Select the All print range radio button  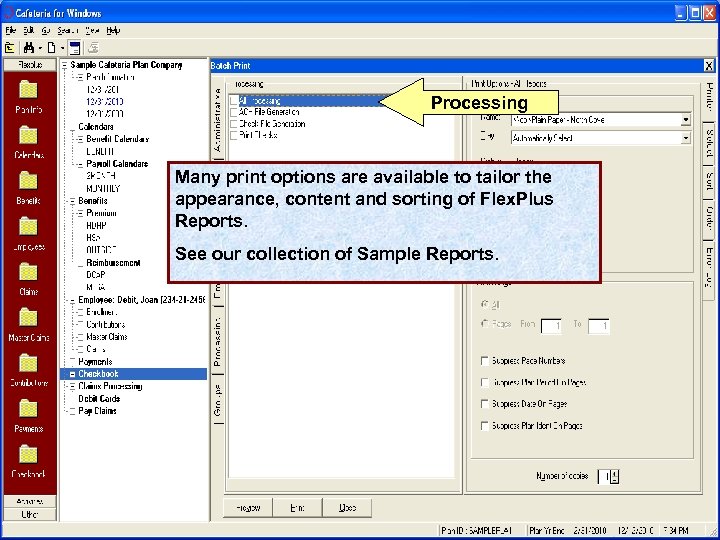coord(484,304)
